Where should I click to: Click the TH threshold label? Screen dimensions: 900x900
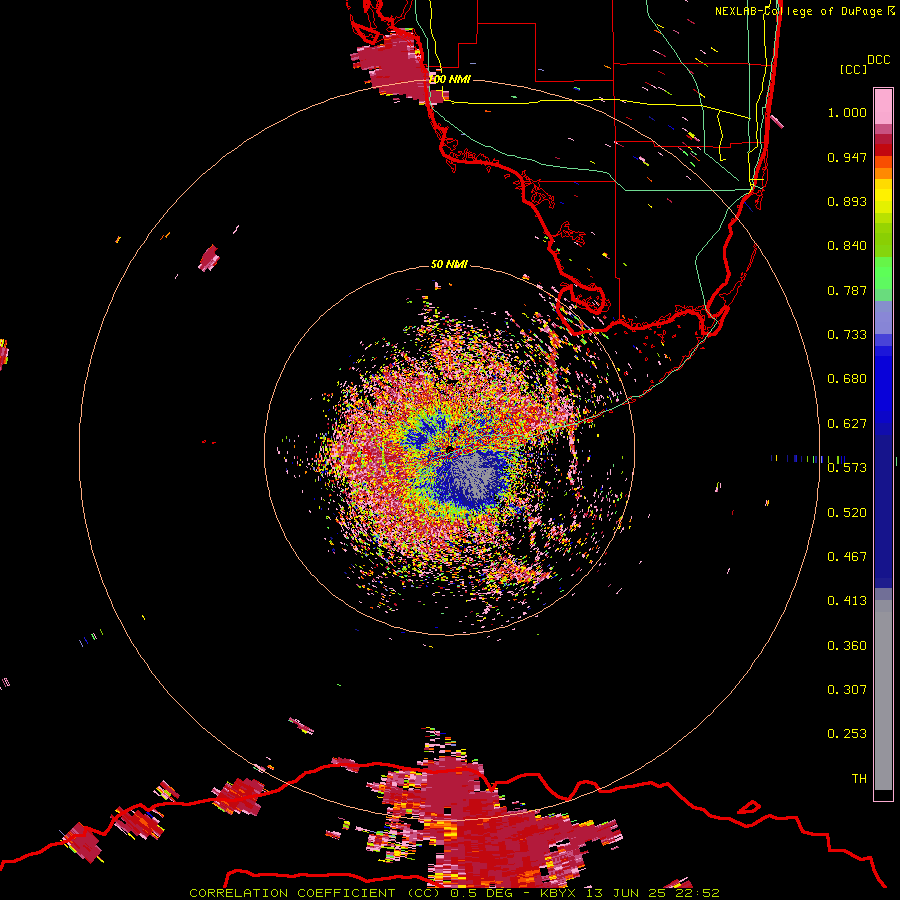[859, 779]
